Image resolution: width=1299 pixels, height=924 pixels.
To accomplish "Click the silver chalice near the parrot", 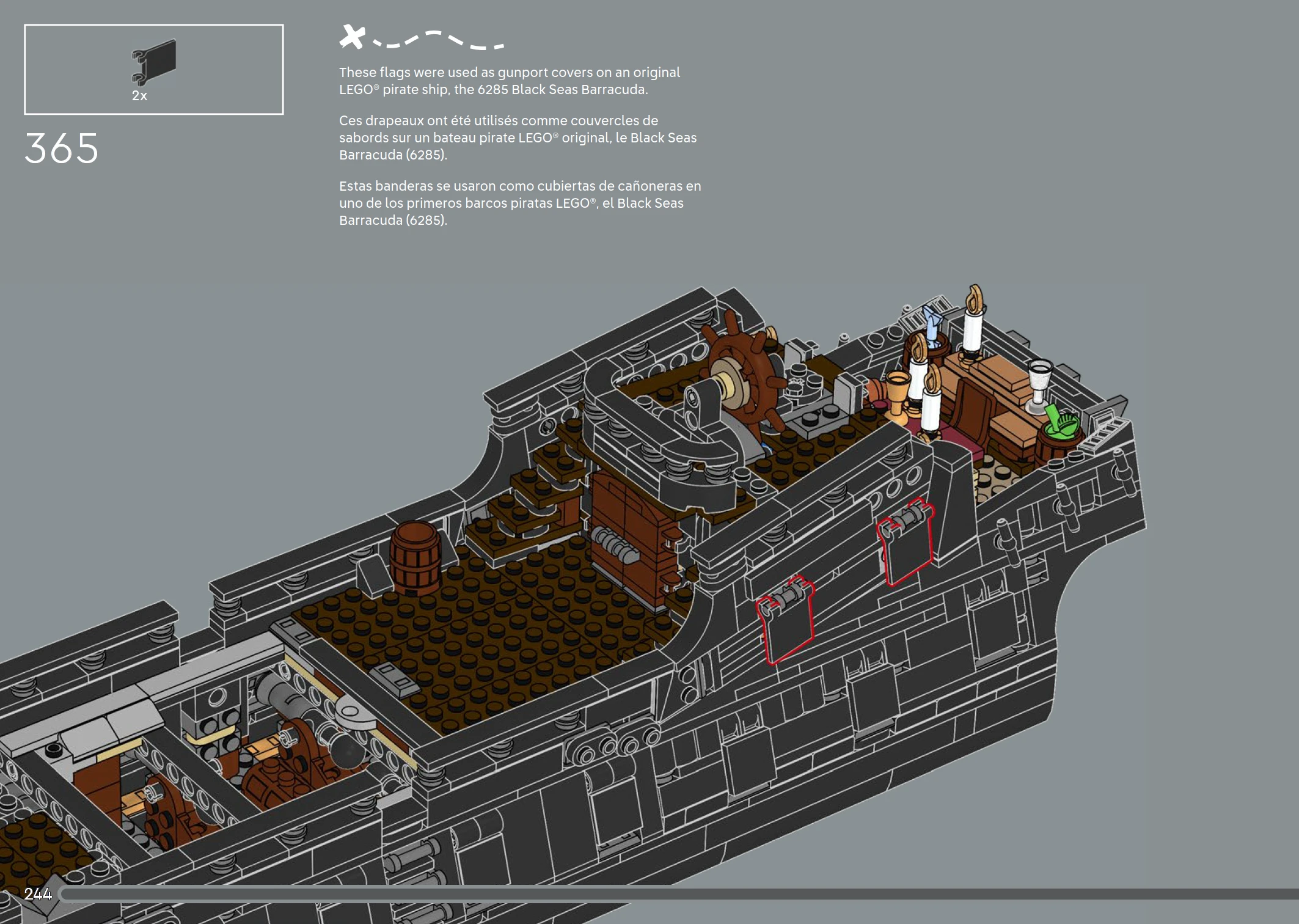I will pos(1039,382).
